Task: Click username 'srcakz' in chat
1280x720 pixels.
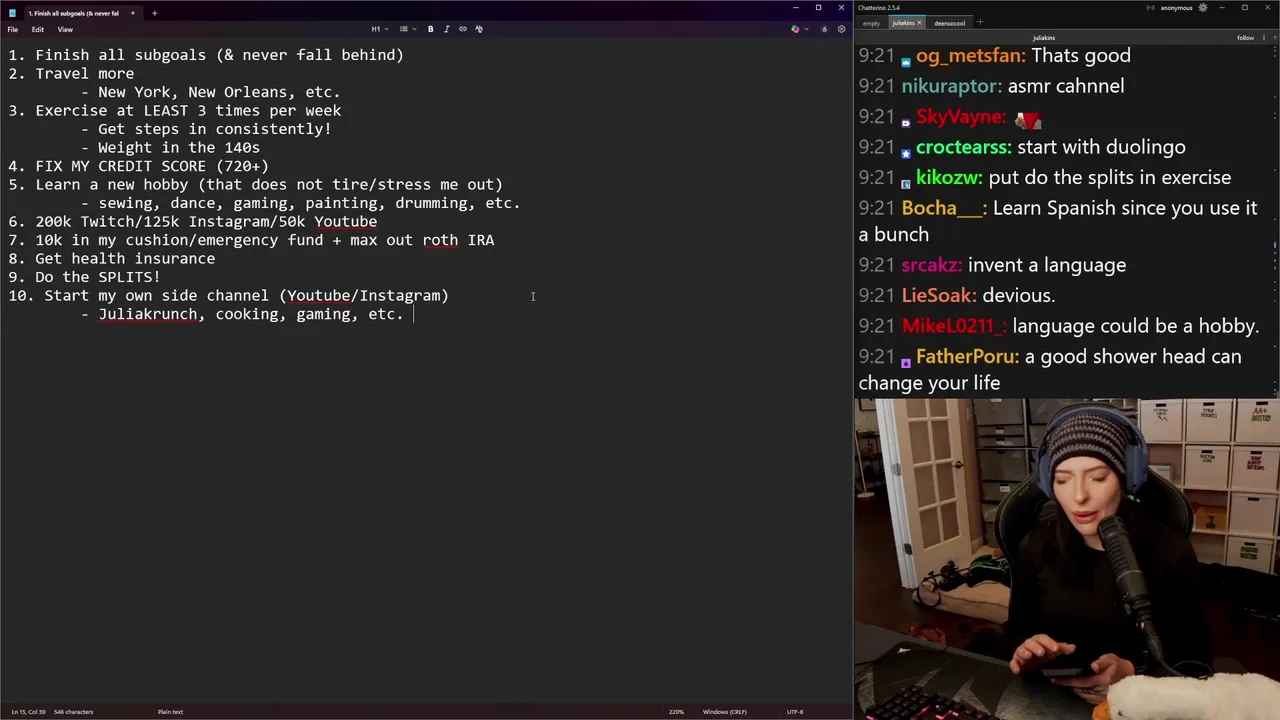Action: click(931, 265)
